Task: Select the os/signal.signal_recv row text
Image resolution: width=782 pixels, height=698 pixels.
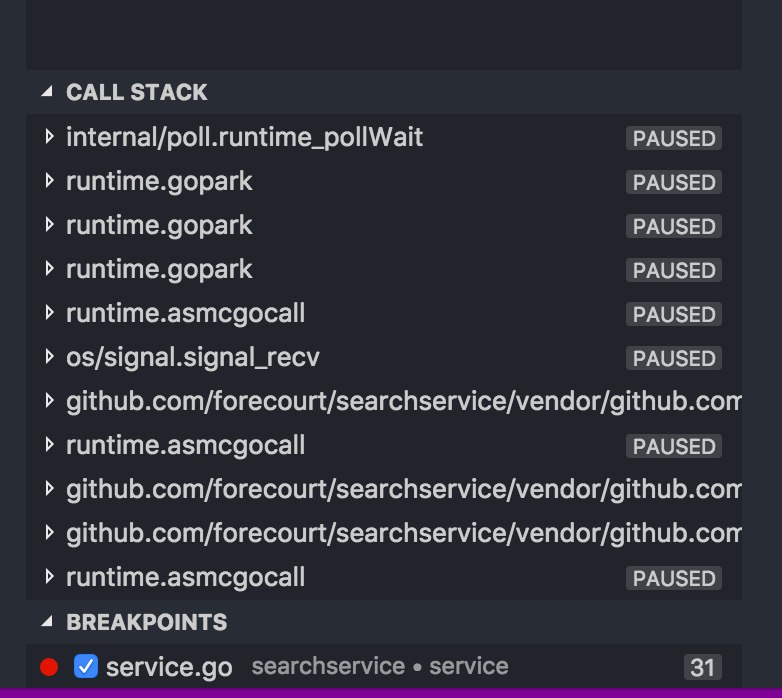Action: 193,357
